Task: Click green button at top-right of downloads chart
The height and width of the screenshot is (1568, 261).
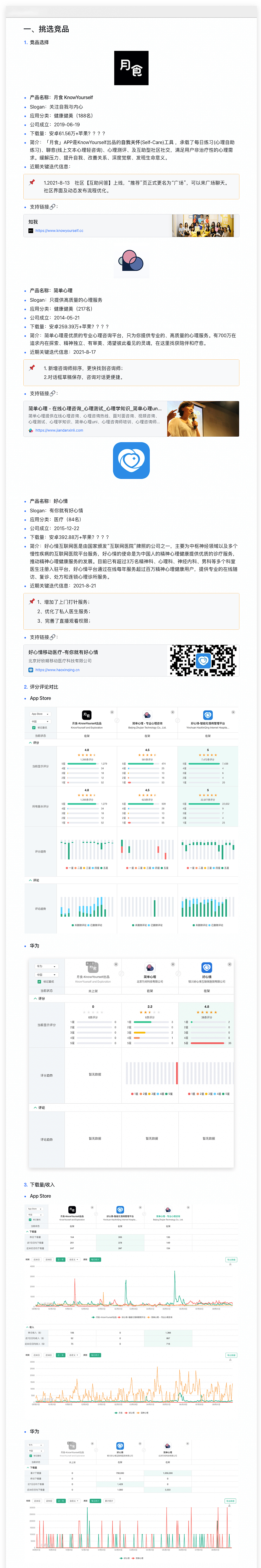Action: pyautogui.click(x=231, y=1259)
